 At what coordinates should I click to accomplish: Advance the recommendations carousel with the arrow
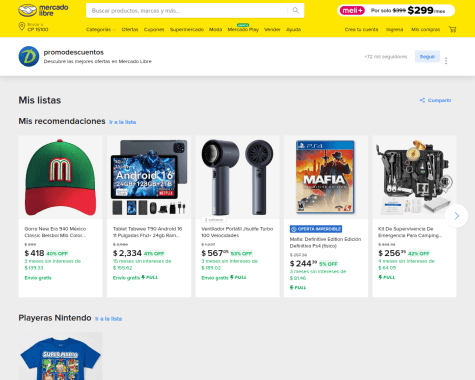pos(457,216)
